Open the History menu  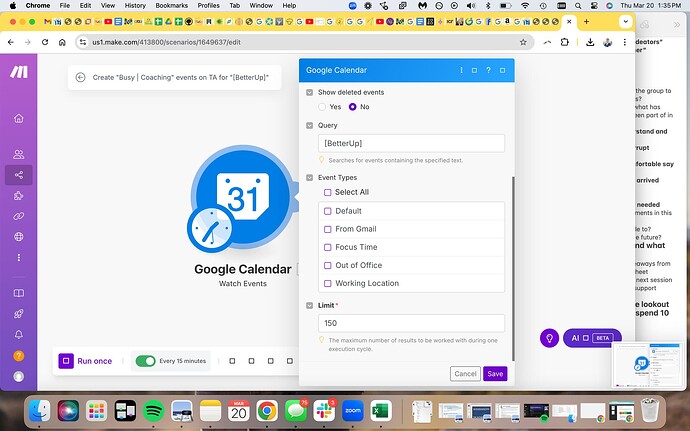tap(135, 6)
